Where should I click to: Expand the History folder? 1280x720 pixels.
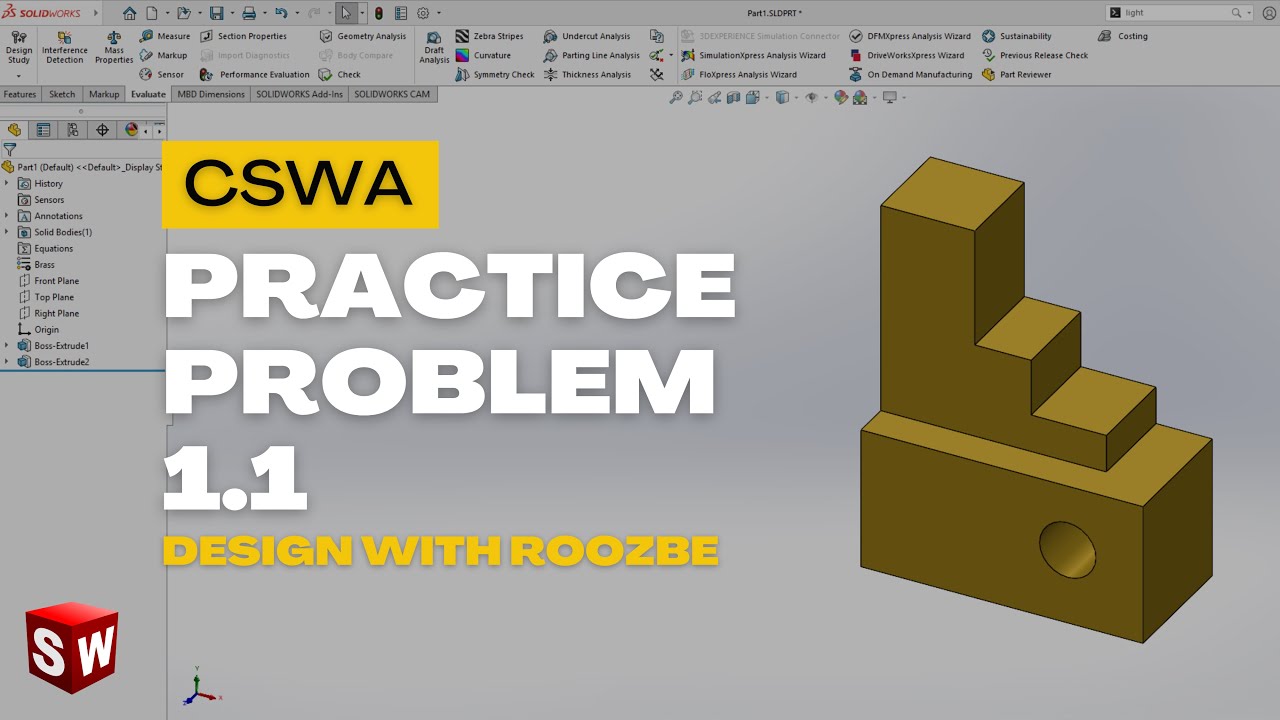click(7, 183)
